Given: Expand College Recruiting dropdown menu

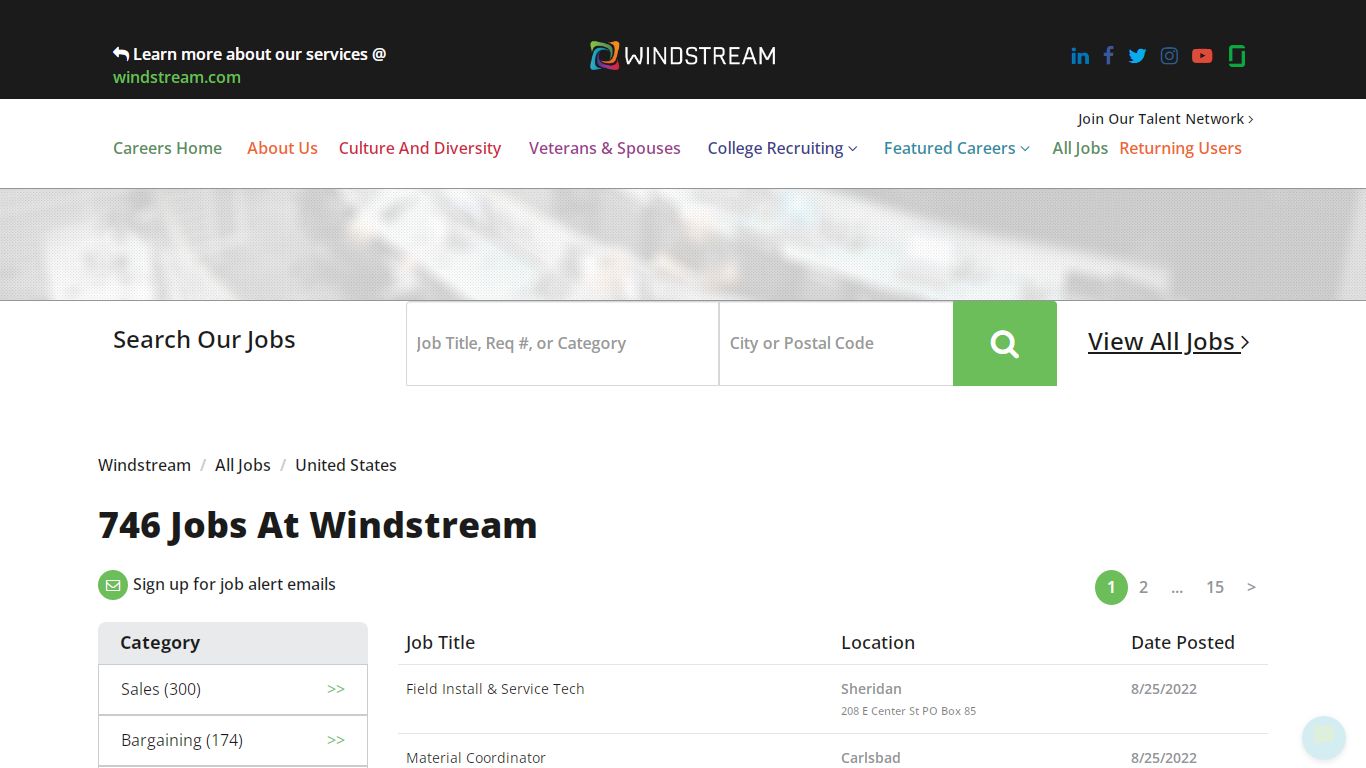Looking at the screenshot, I should click(x=782, y=148).
